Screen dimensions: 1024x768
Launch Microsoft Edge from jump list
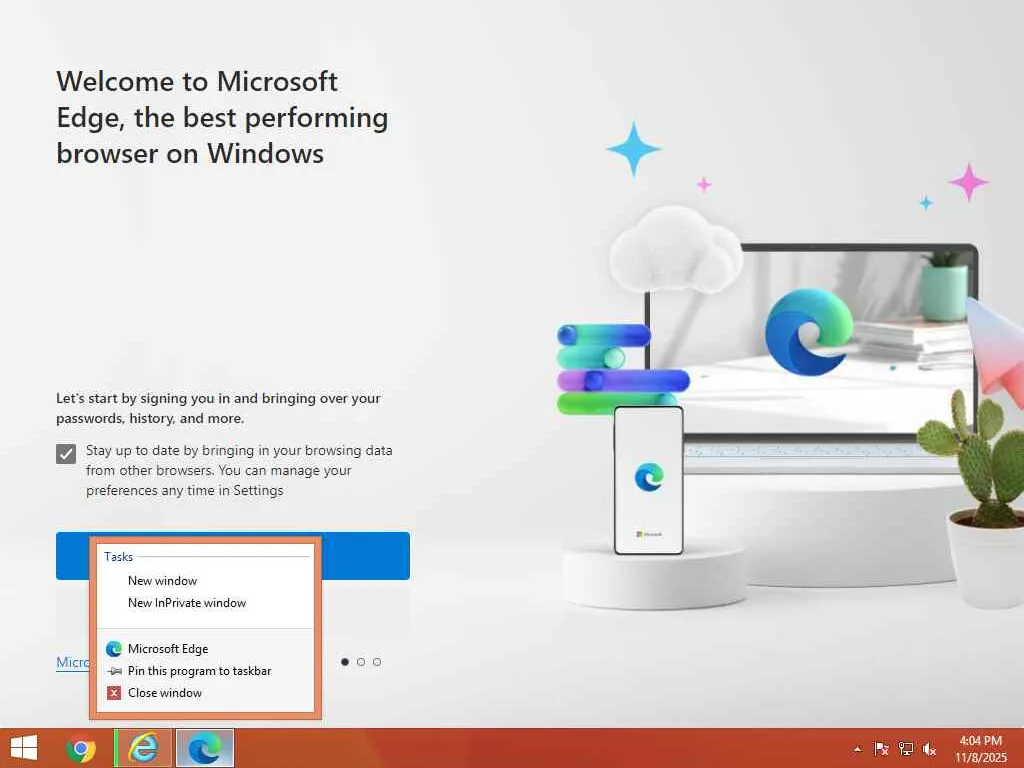tap(205, 648)
